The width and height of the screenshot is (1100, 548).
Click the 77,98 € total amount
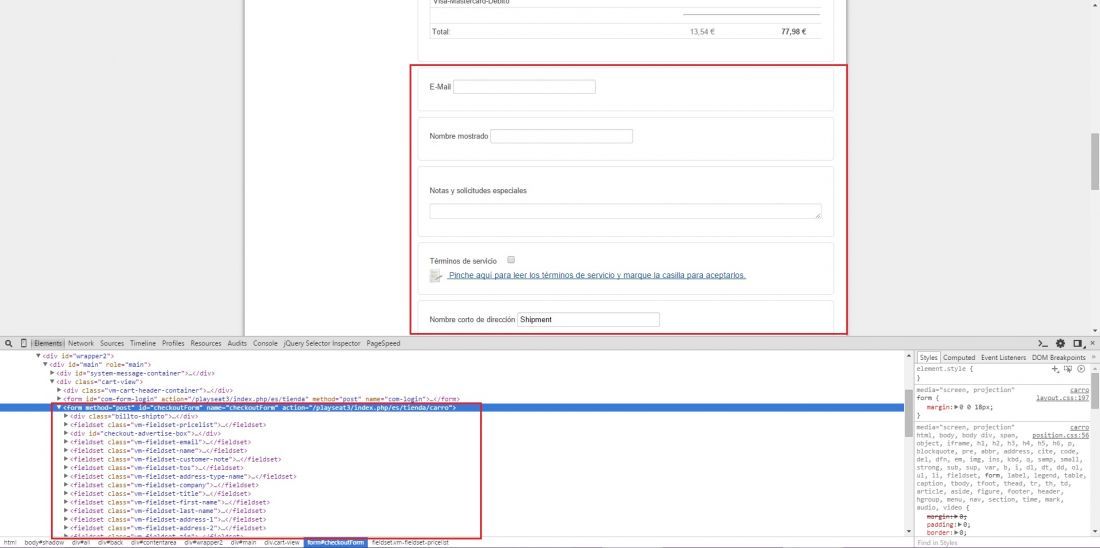click(793, 32)
